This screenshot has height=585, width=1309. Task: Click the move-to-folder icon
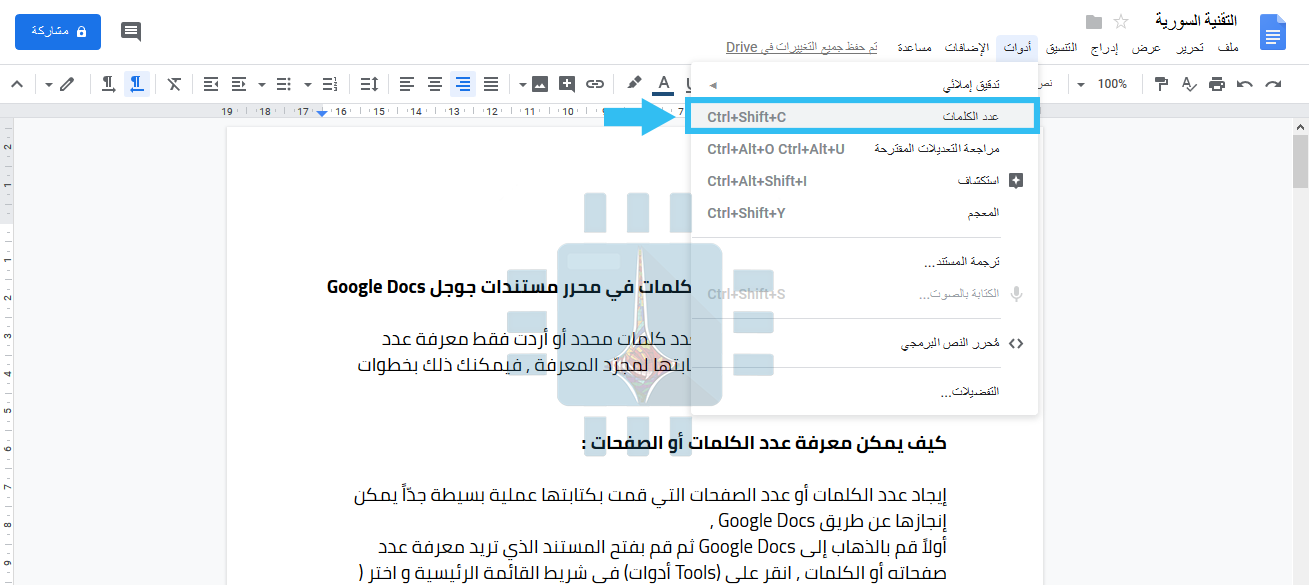point(1094,22)
